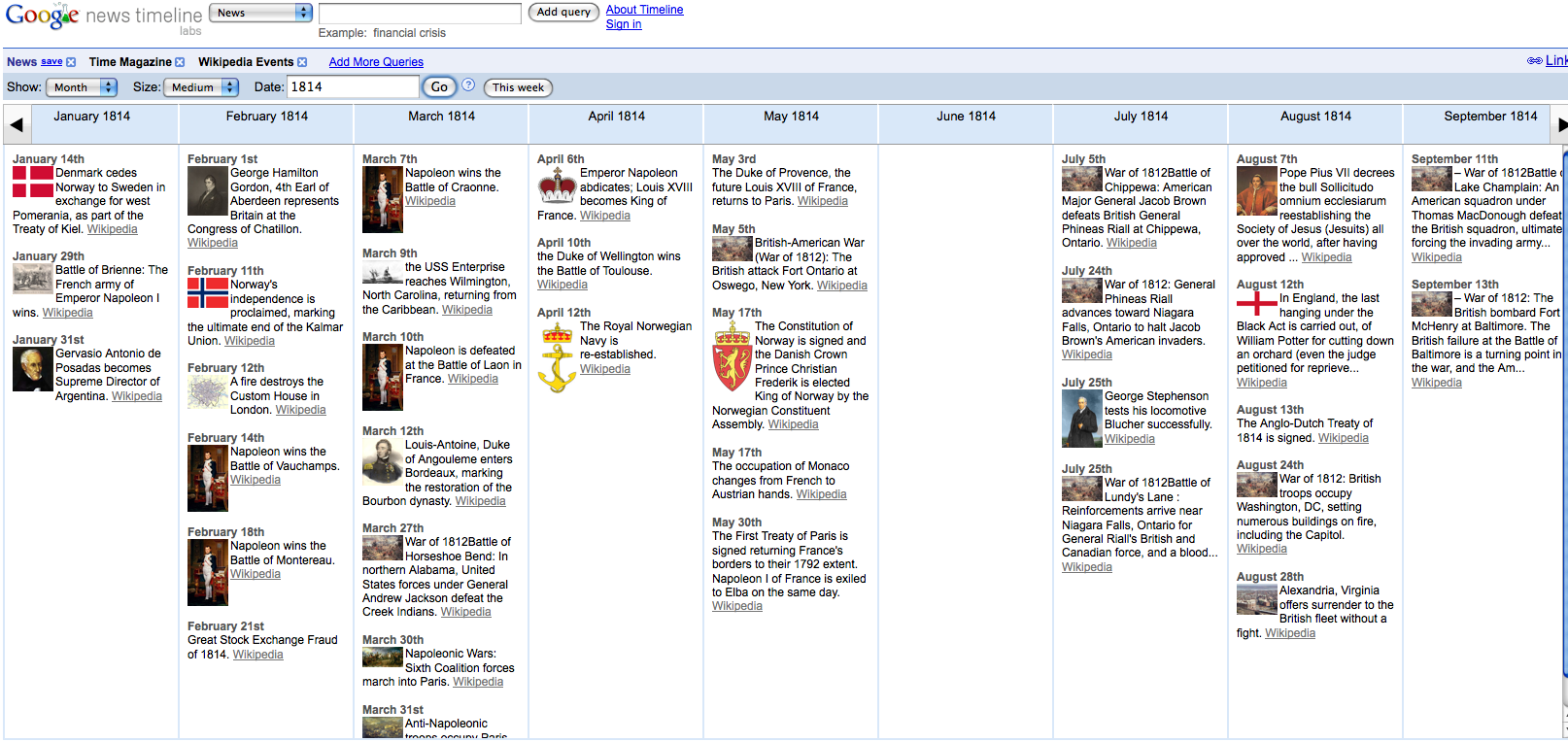This screenshot has width=1568, height=742.
Task: Open the Show Month dropdown
Action: tap(82, 87)
